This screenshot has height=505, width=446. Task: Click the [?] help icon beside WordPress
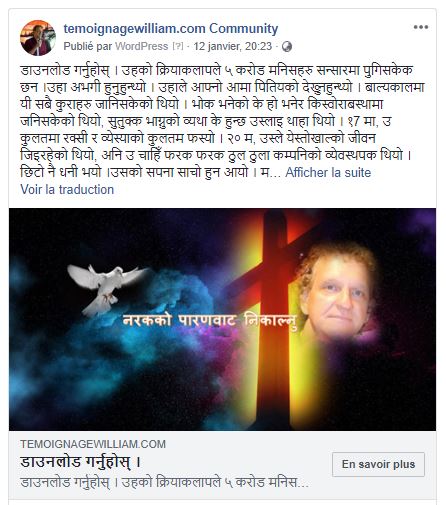(178, 46)
